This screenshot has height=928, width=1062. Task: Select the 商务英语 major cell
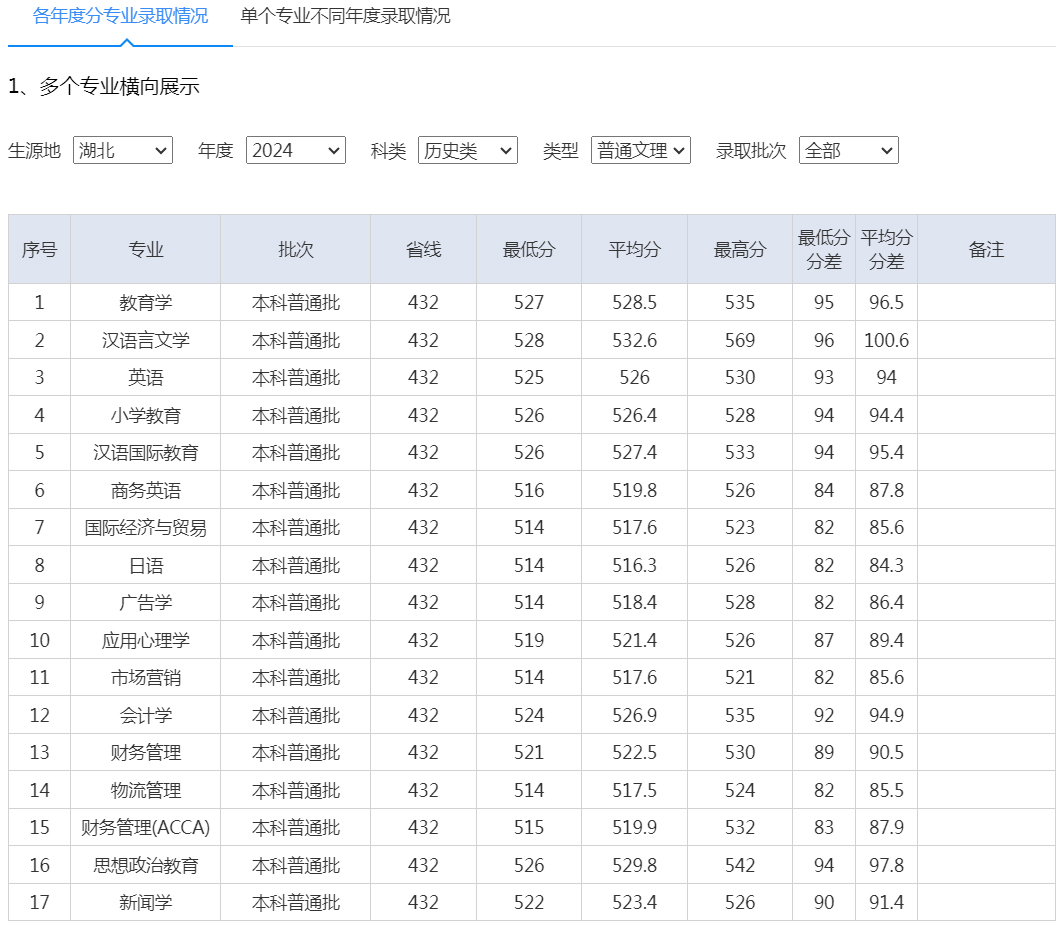(146, 490)
